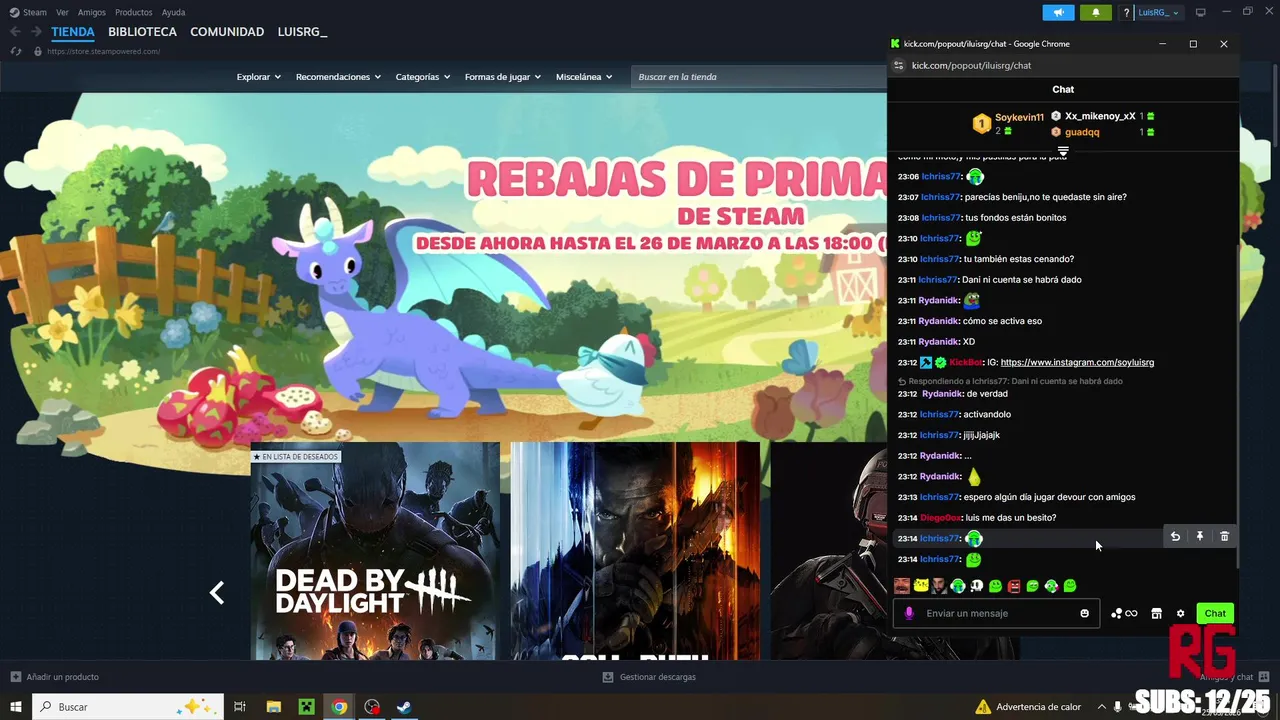This screenshot has height=720, width=1280.
Task: Click the Steam downloads manager icon
Action: click(608, 677)
